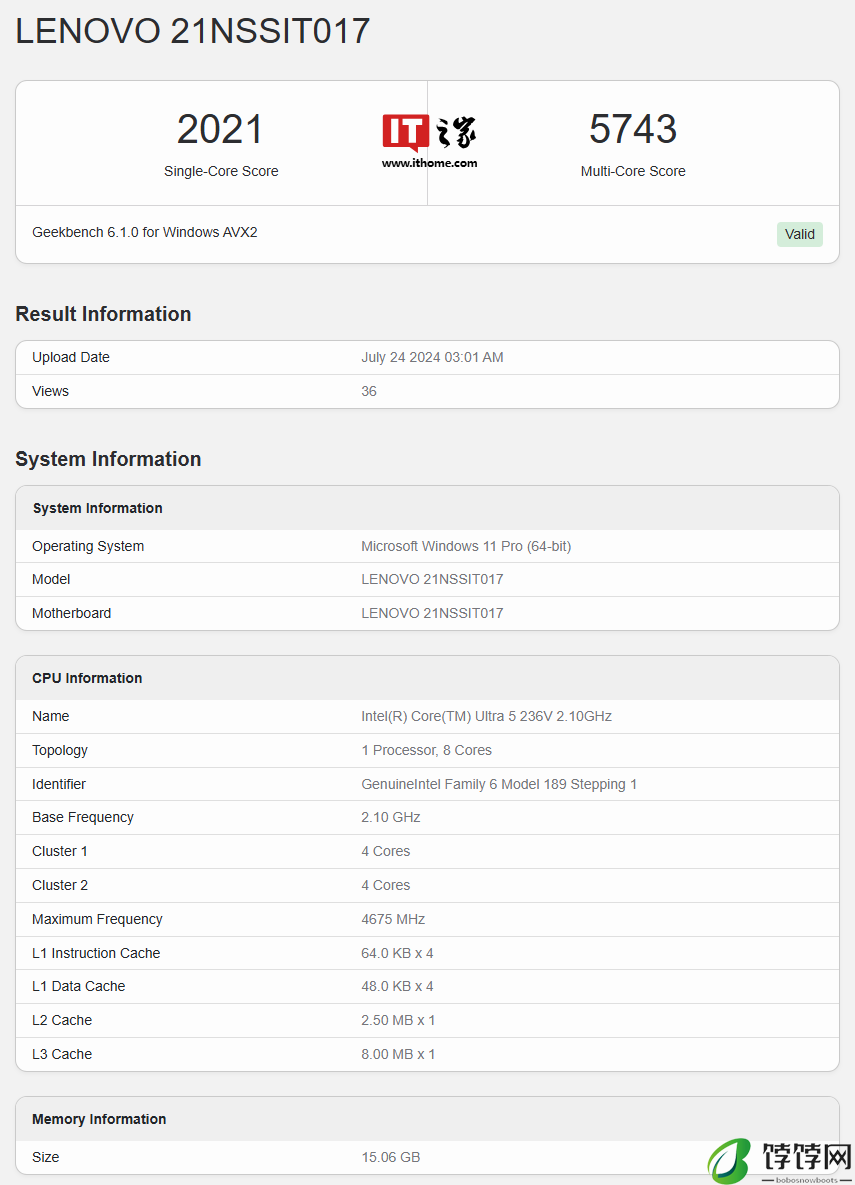Viewport: 855px width, 1185px height.
Task: Click the 'Result Information' heading
Action: pyautogui.click(x=103, y=314)
